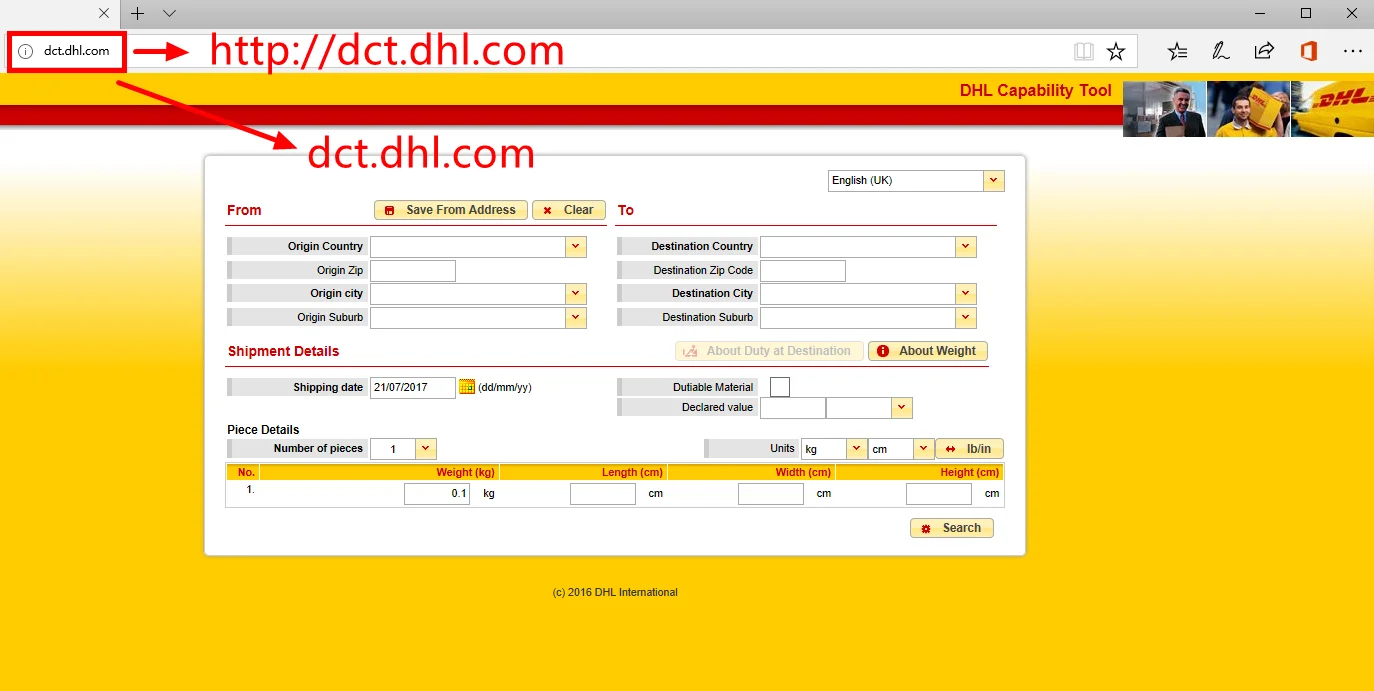Click the Weight field showing 0.1
1374x691 pixels.
pos(437,494)
